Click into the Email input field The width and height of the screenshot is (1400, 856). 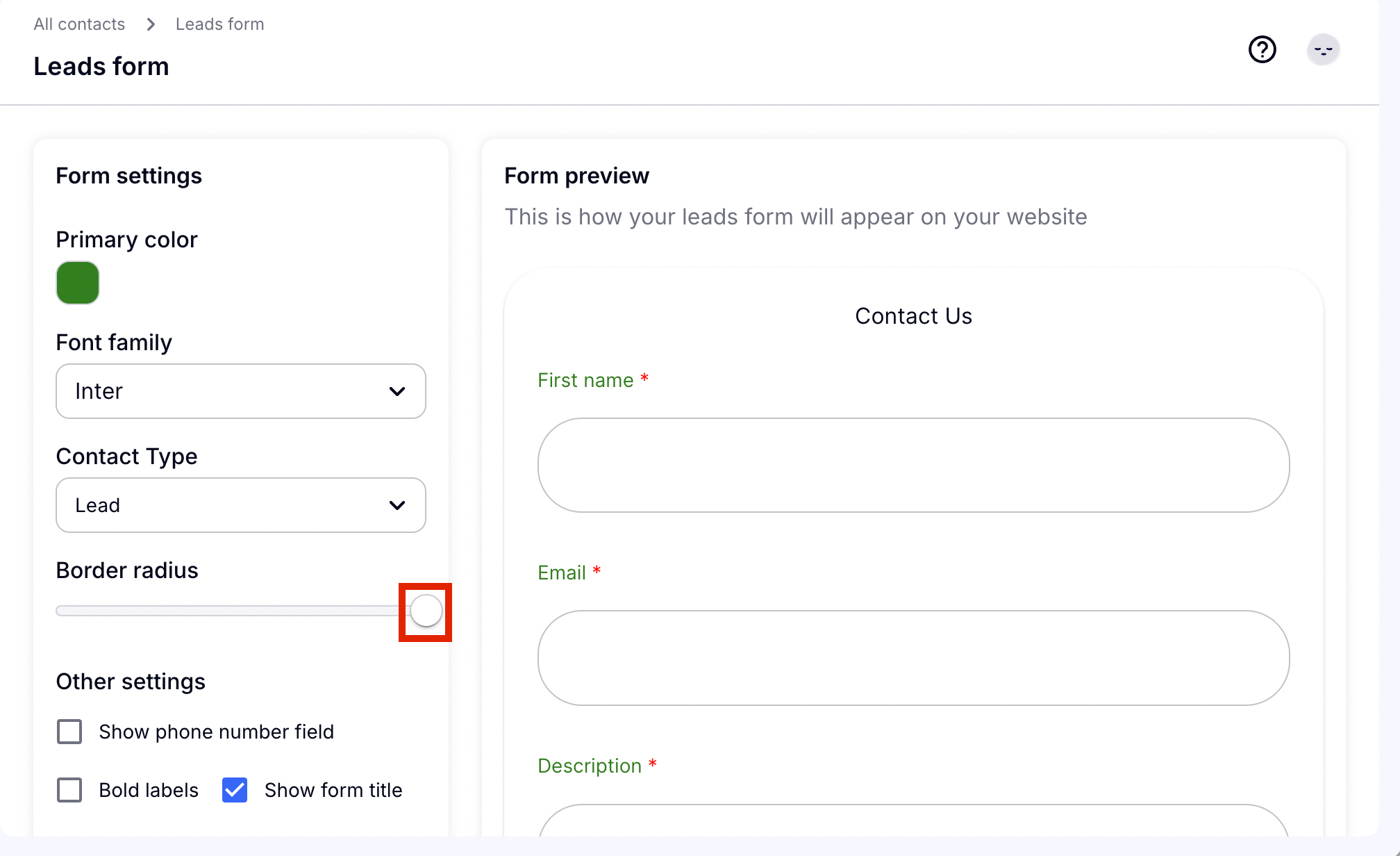click(913, 658)
